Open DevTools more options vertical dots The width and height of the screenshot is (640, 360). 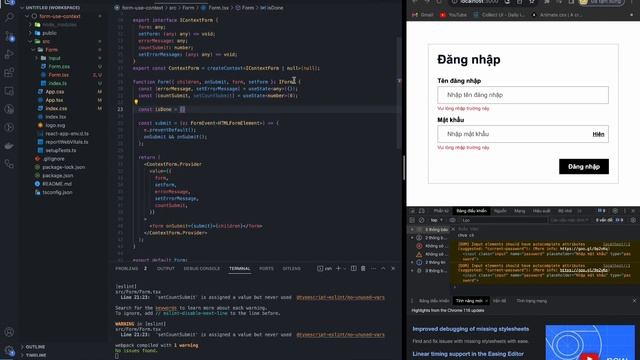pos(624,211)
